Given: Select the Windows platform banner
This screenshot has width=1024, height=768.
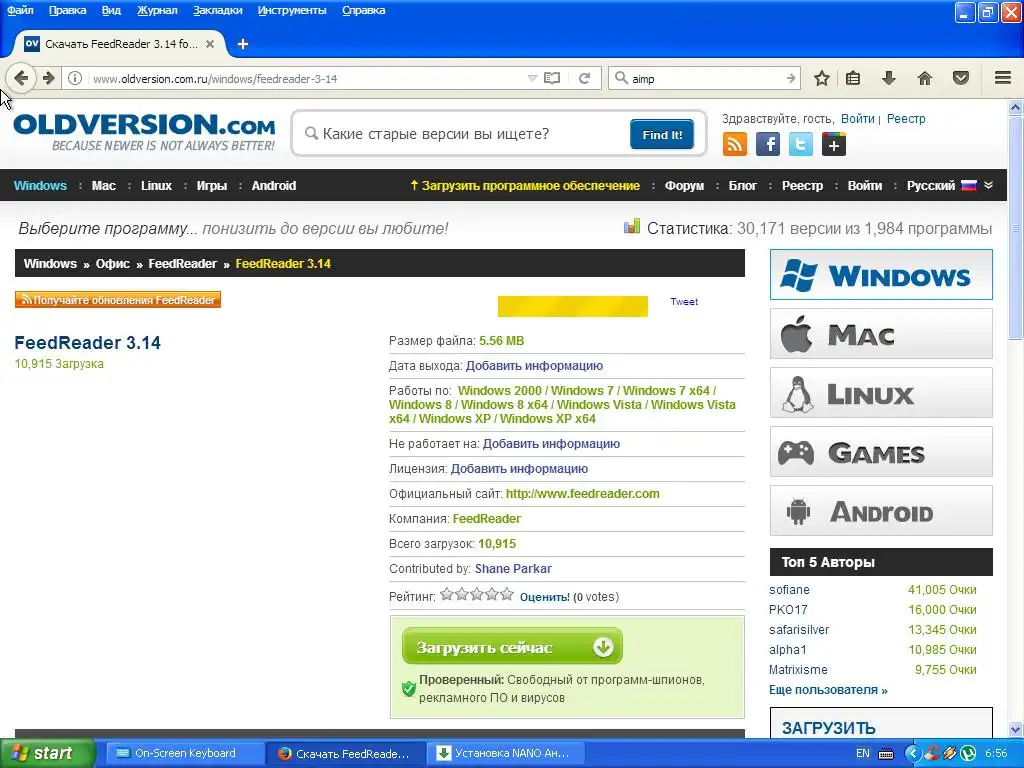Looking at the screenshot, I should pos(881,274).
